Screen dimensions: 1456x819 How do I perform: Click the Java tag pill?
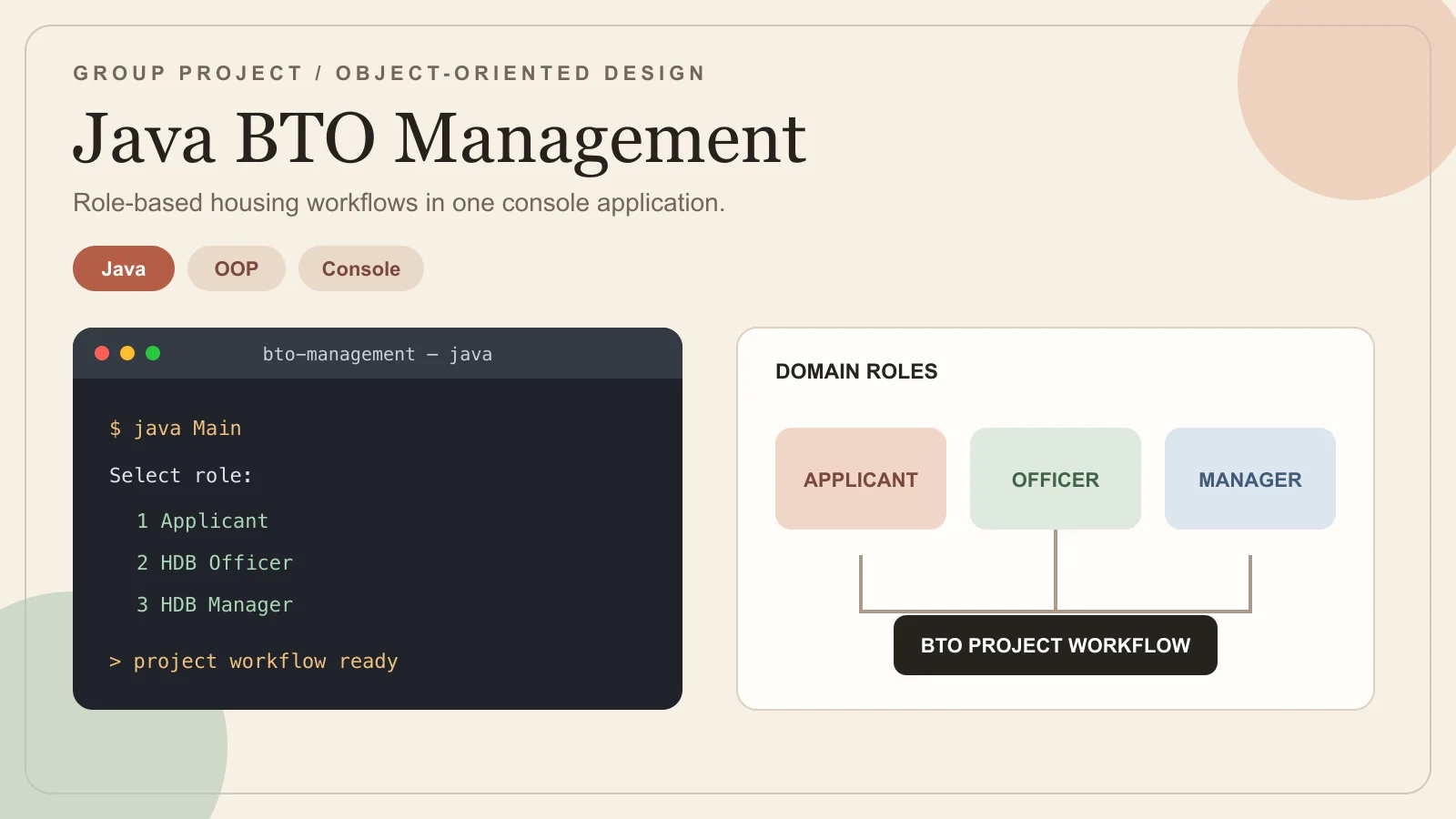(124, 268)
